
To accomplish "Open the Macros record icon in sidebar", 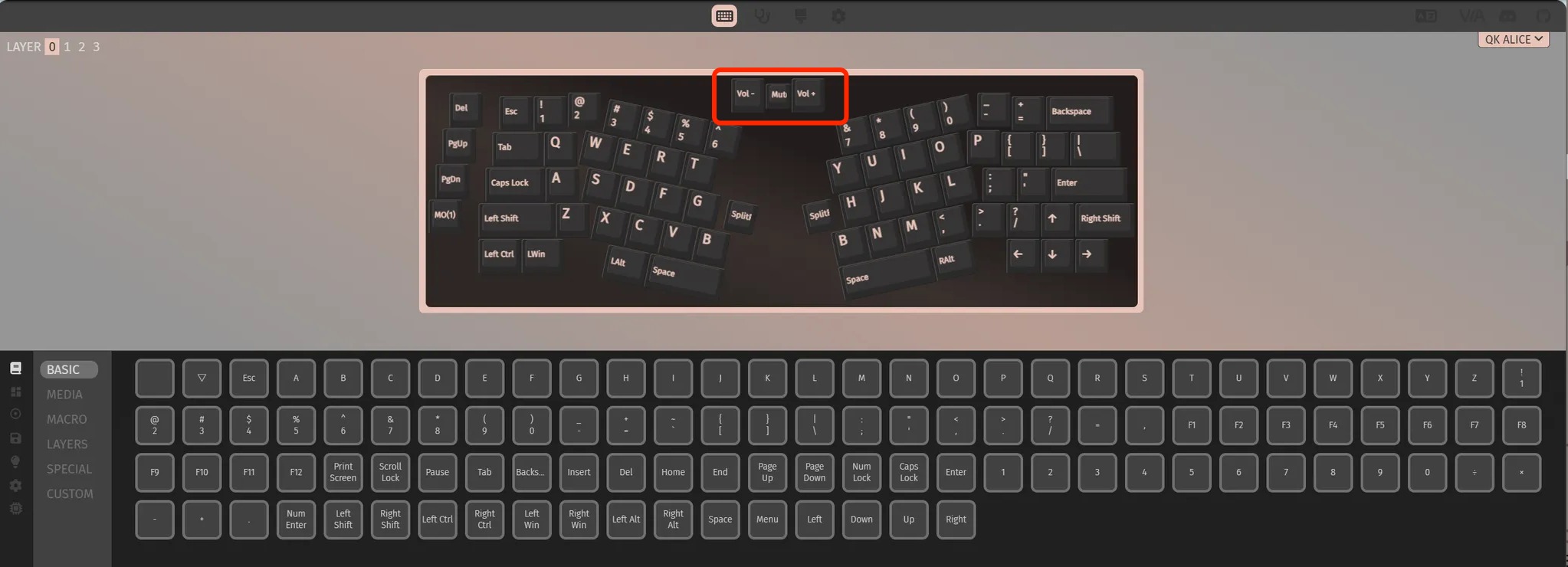I will point(15,415).
